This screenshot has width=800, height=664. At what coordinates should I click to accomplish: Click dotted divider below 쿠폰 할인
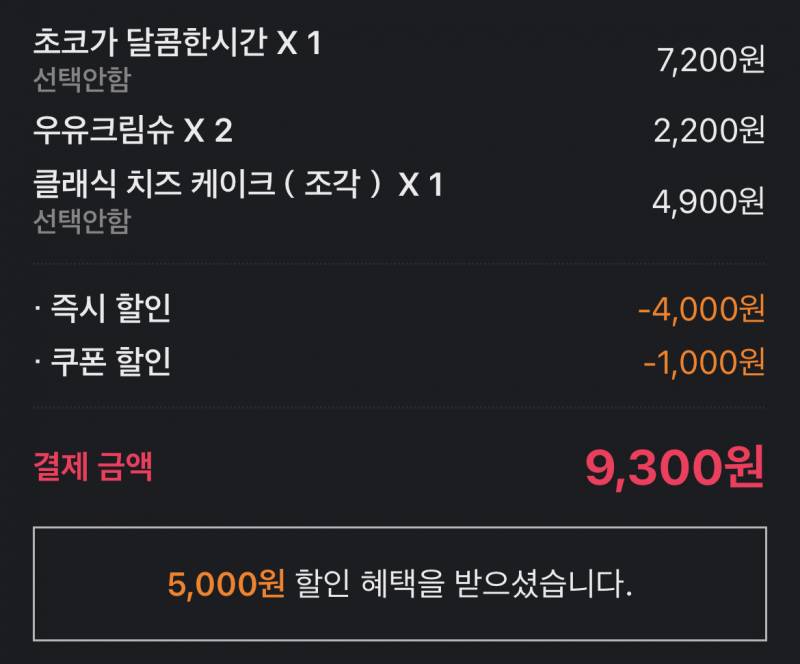[x=399, y=407]
